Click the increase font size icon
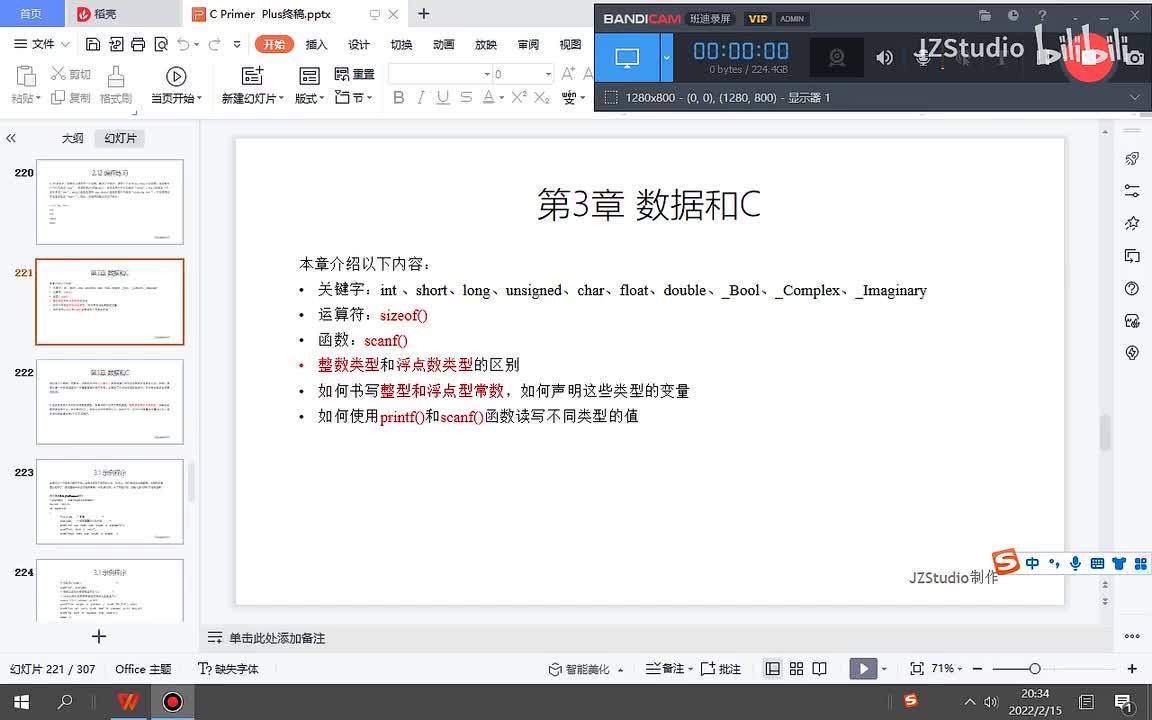 click(568, 73)
